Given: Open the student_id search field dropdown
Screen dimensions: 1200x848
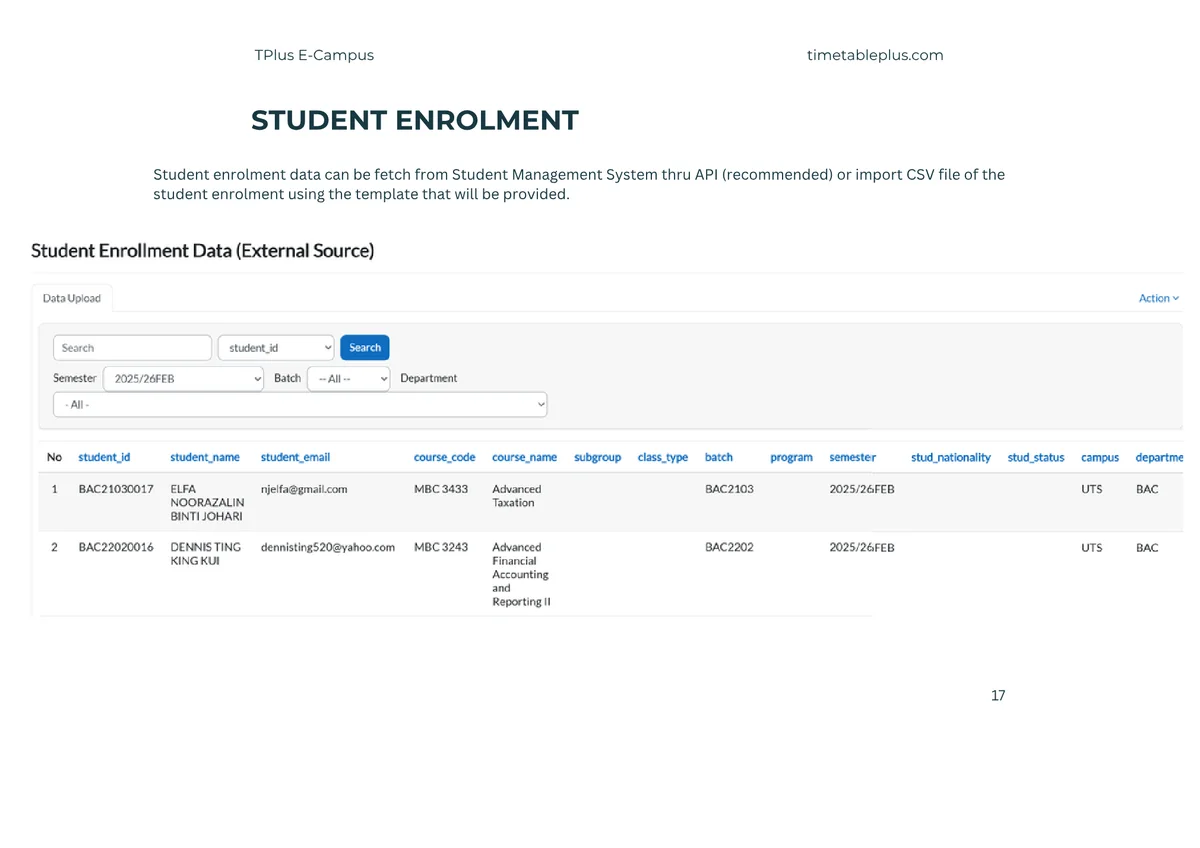Looking at the screenshot, I should coord(276,348).
